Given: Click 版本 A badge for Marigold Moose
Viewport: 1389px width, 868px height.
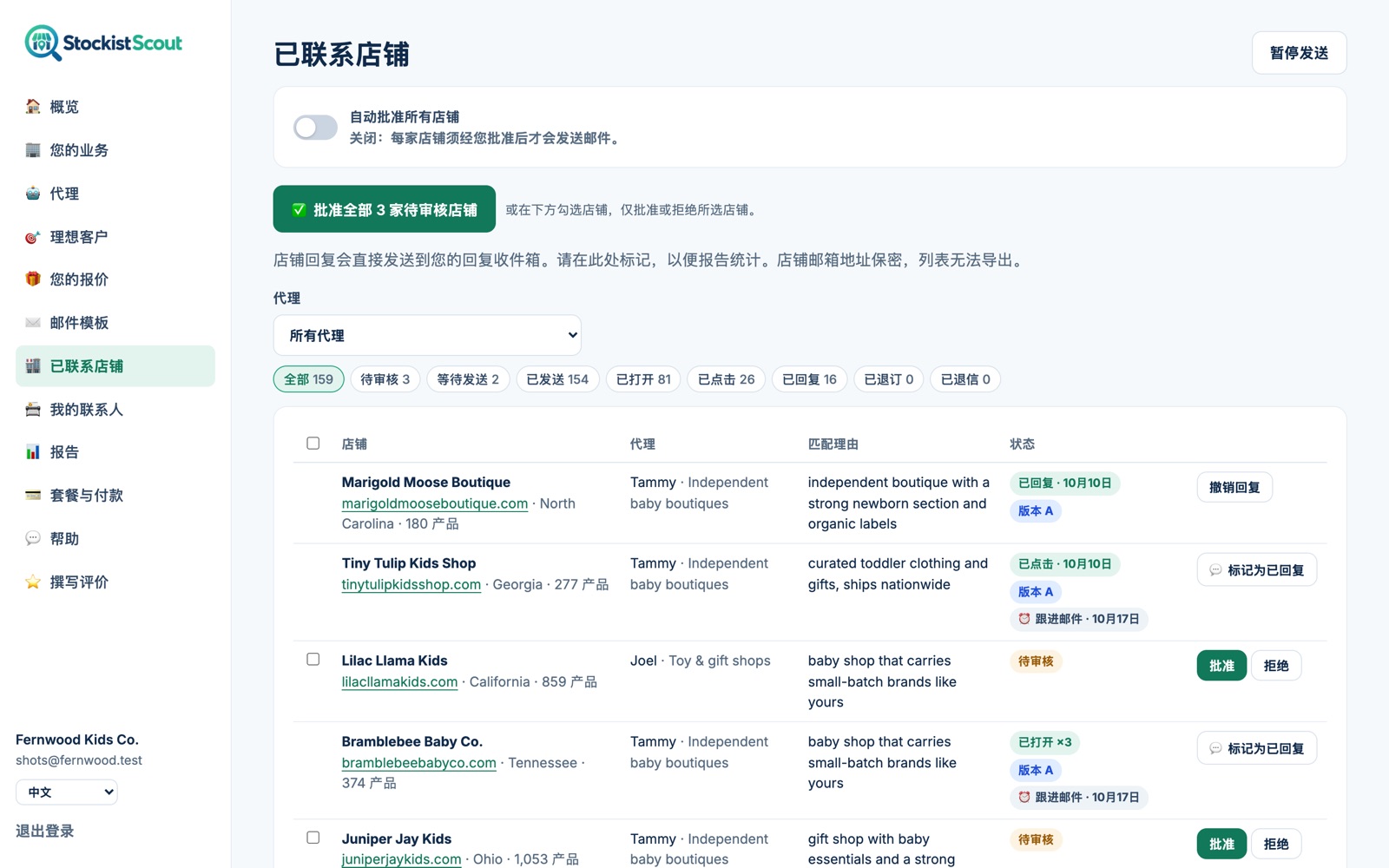Looking at the screenshot, I should (x=1035, y=511).
